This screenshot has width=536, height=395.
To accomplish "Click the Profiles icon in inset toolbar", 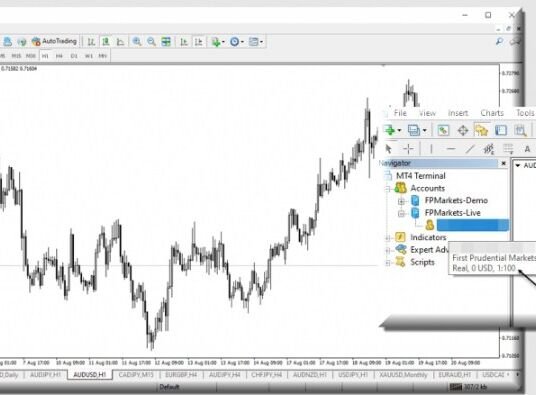I will click(414, 130).
